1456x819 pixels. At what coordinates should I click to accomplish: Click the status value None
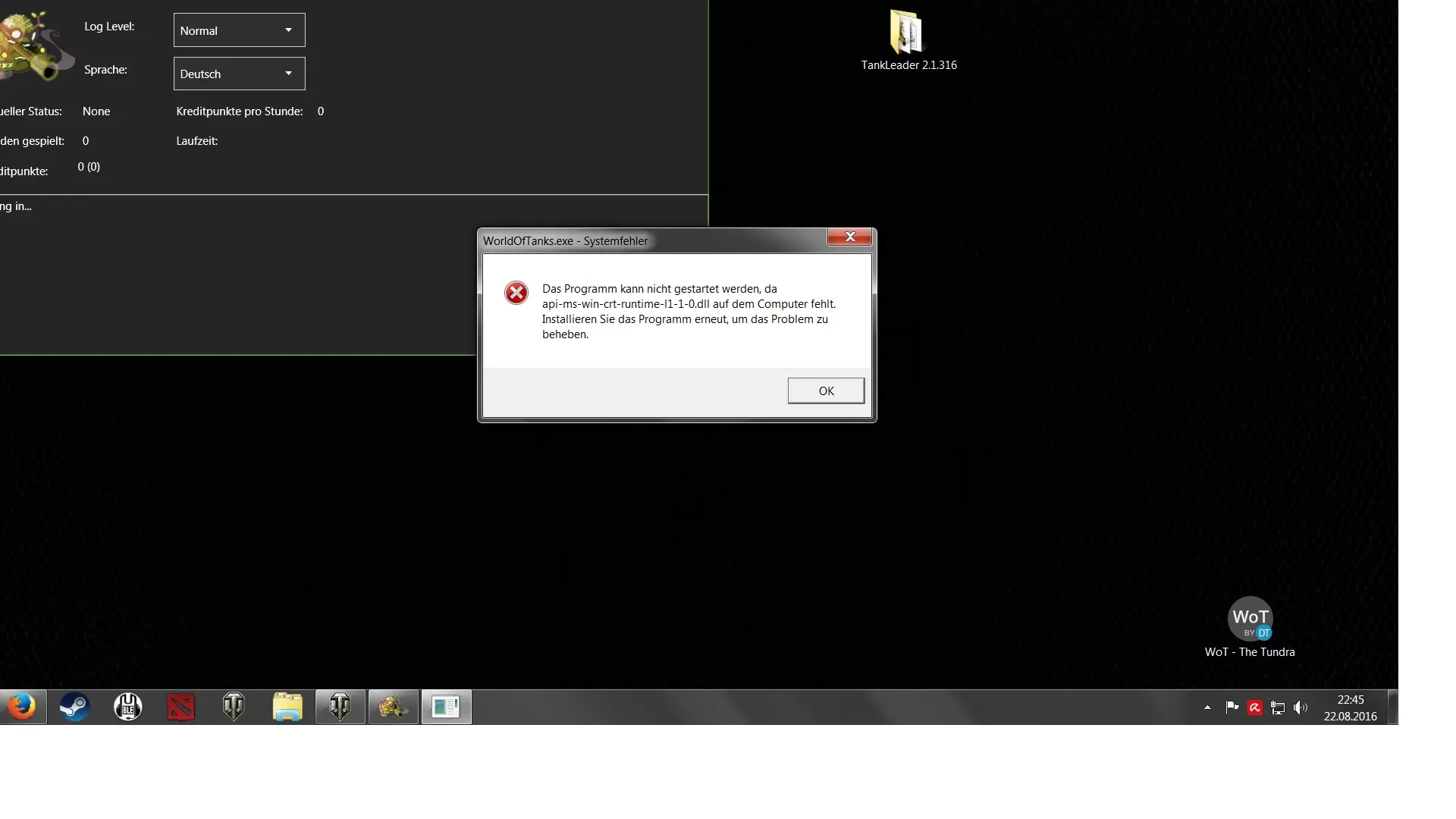click(96, 111)
